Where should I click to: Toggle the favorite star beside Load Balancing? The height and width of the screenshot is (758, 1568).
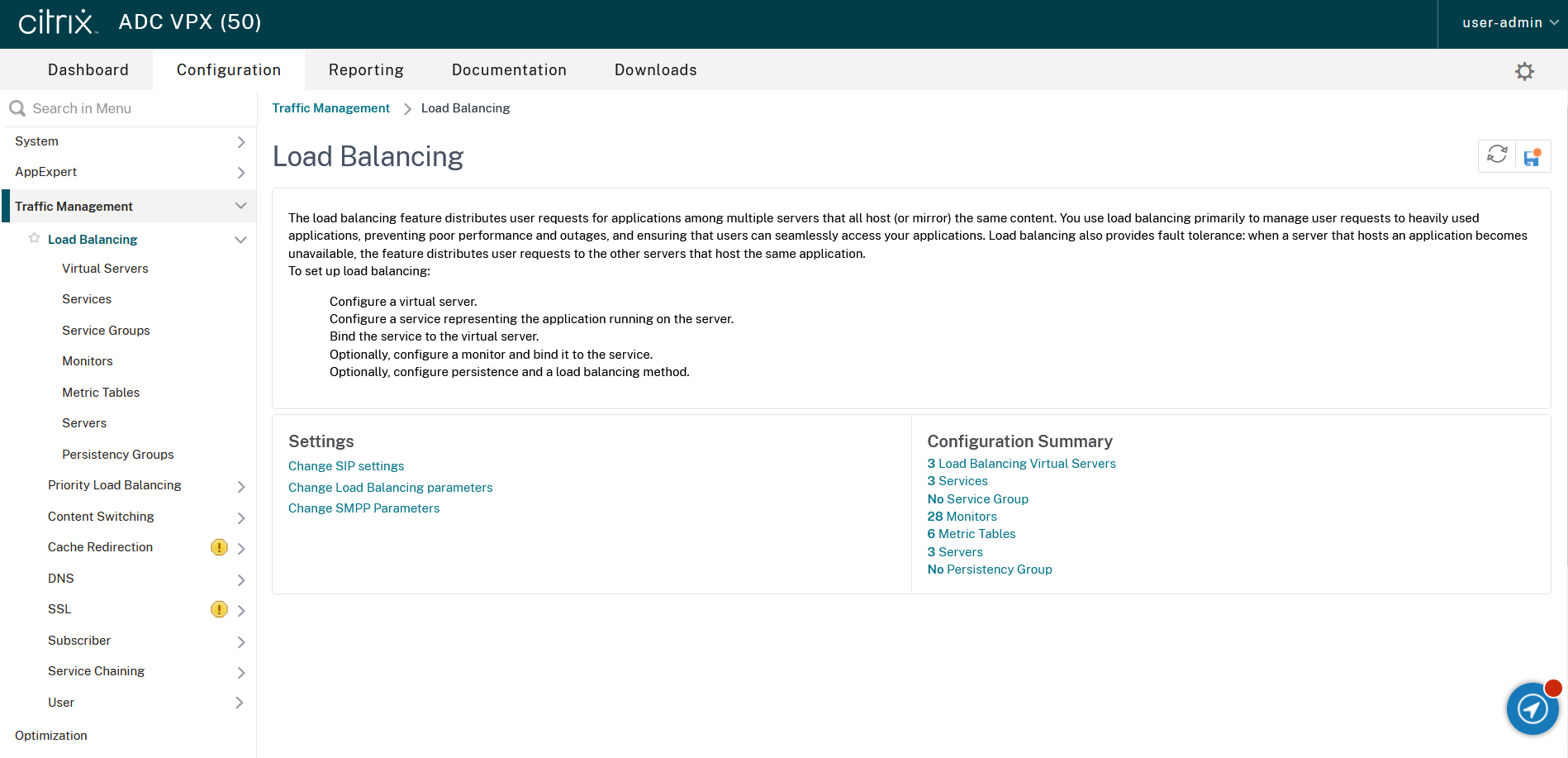pos(34,238)
